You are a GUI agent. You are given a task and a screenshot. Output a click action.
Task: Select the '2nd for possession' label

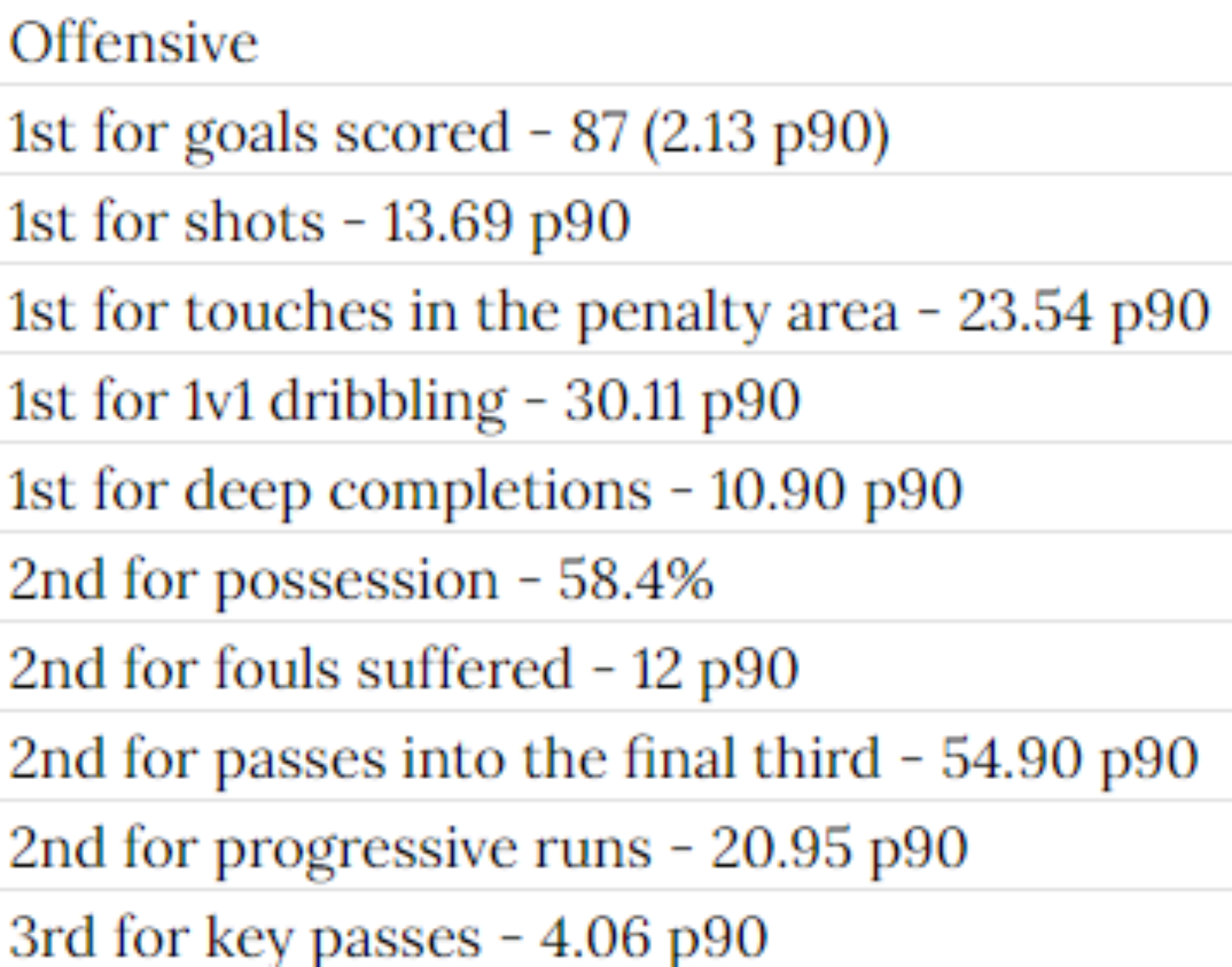[253, 581]
